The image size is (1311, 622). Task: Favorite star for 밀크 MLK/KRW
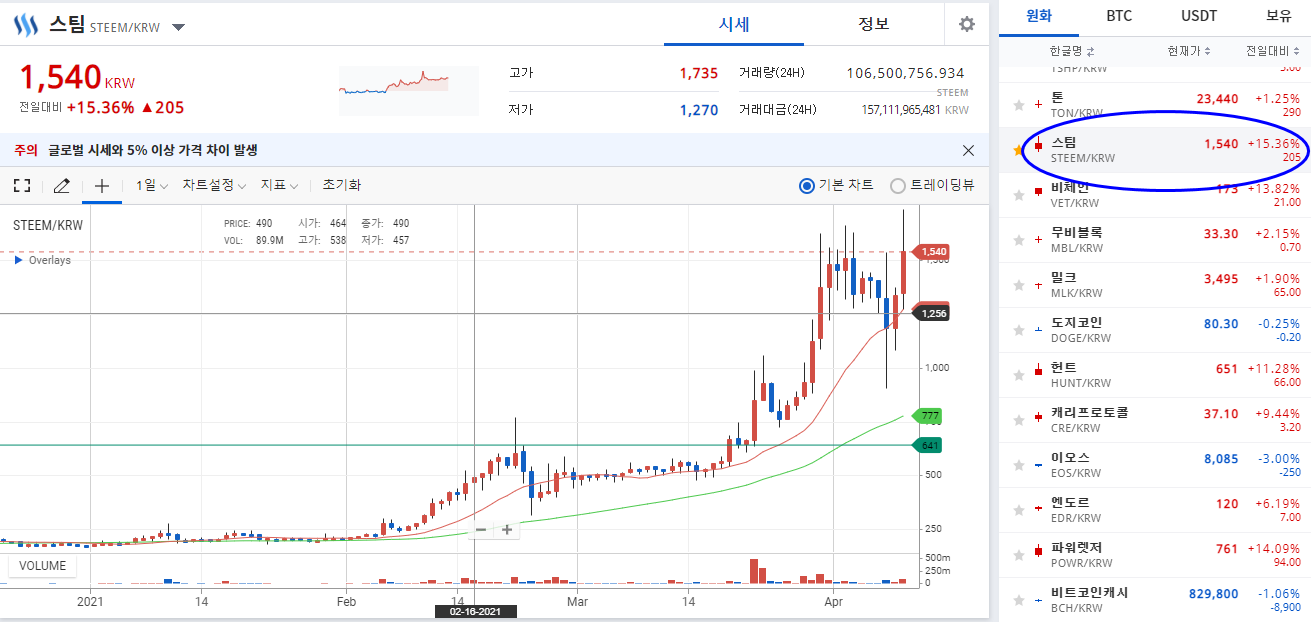1019,284
